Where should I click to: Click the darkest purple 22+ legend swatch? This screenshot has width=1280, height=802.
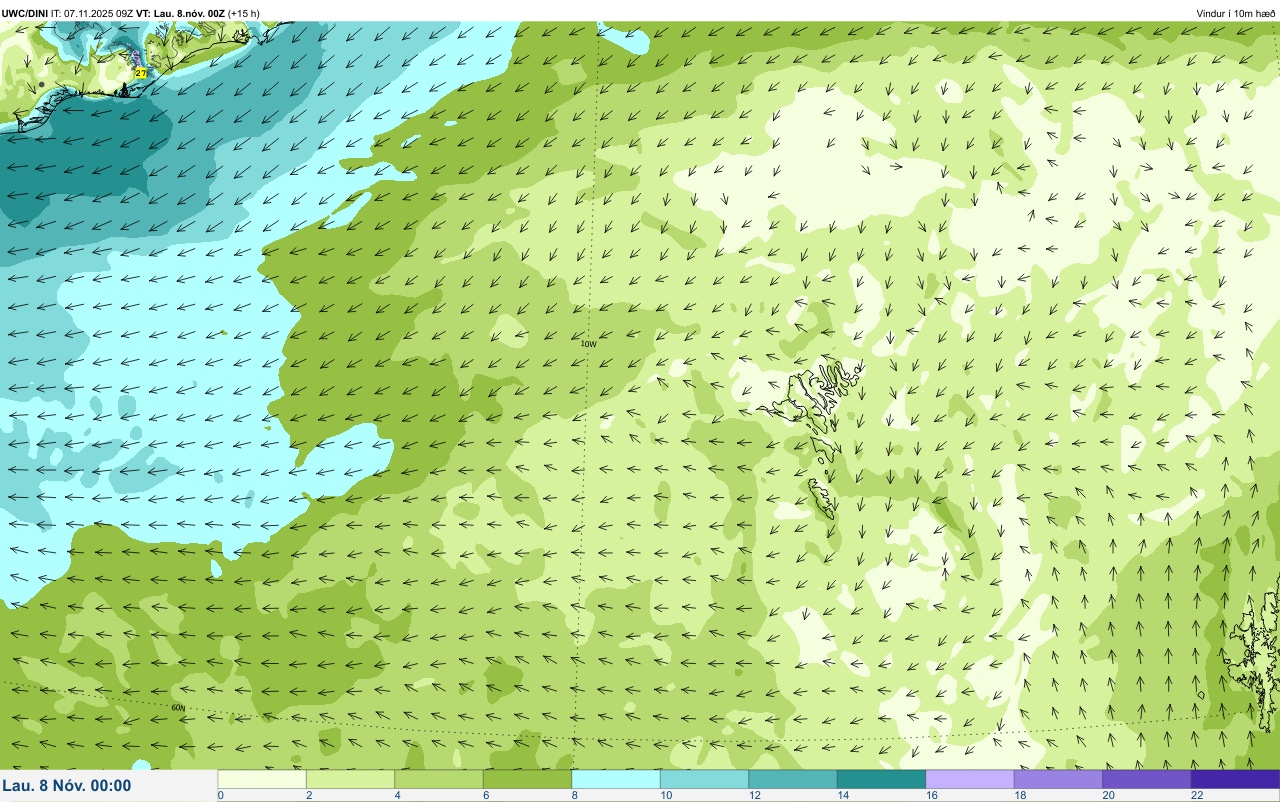1235,779
